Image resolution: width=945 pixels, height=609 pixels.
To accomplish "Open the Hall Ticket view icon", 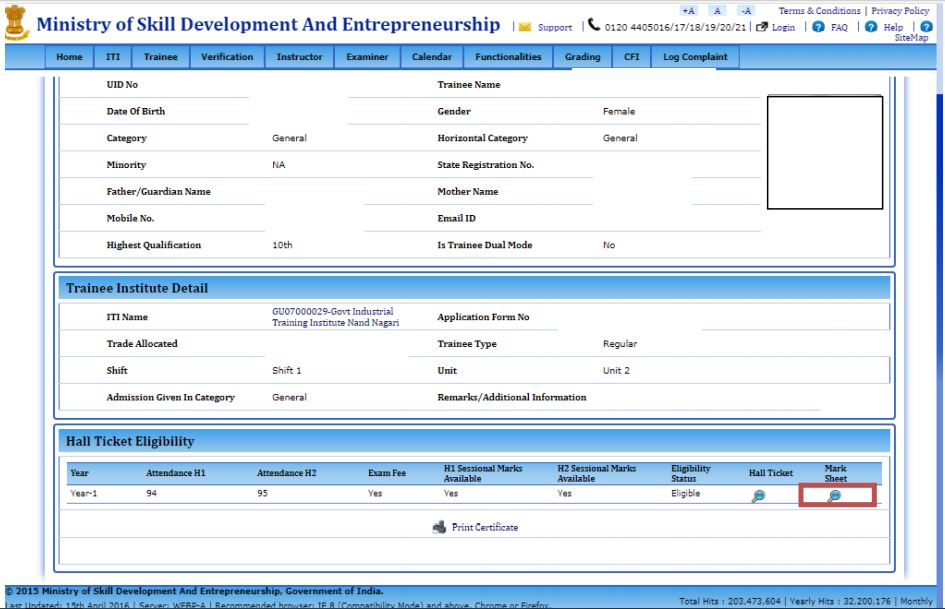I will [x=761, y=494].
